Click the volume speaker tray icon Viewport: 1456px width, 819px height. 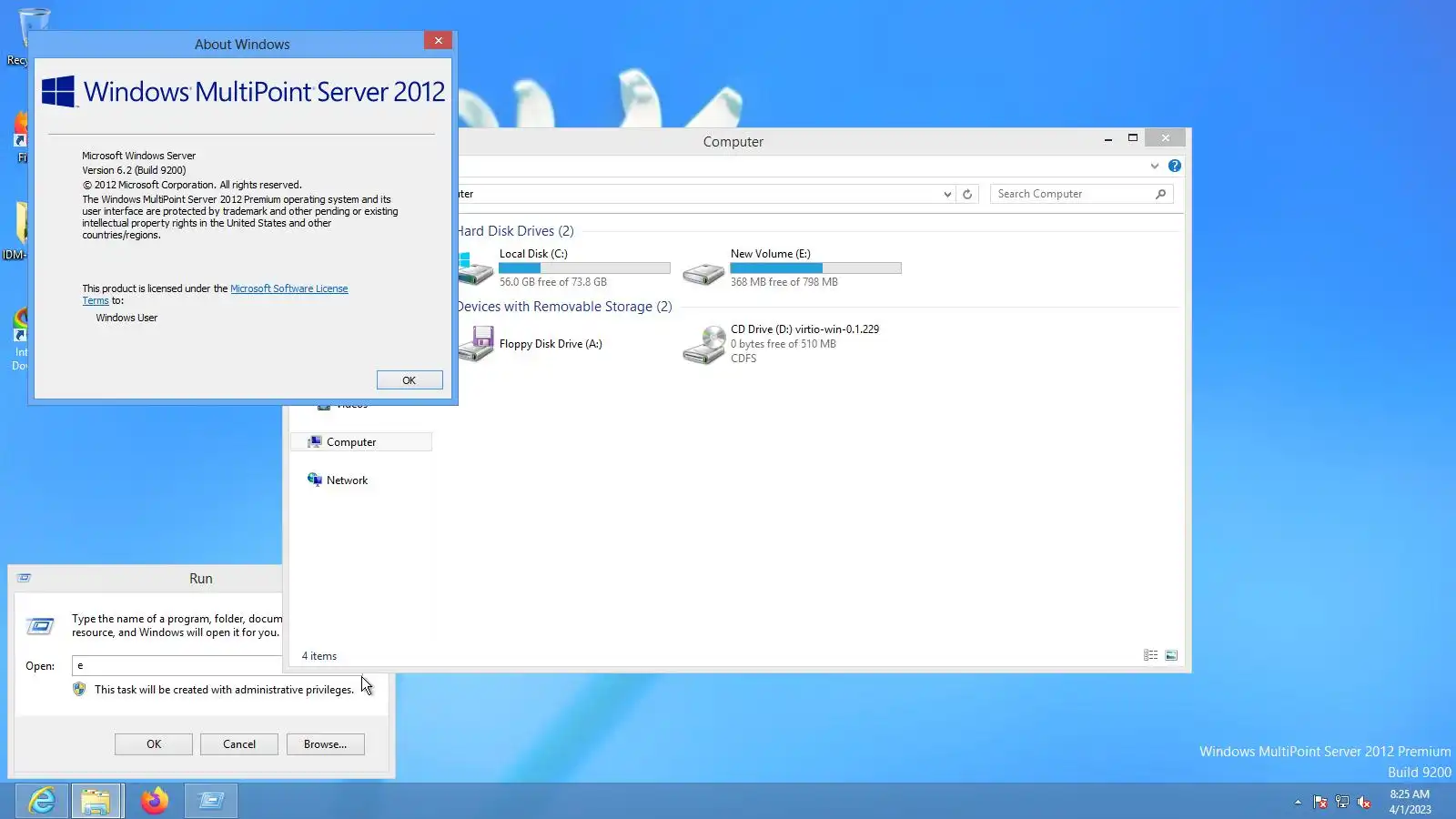coord(1364,802)
